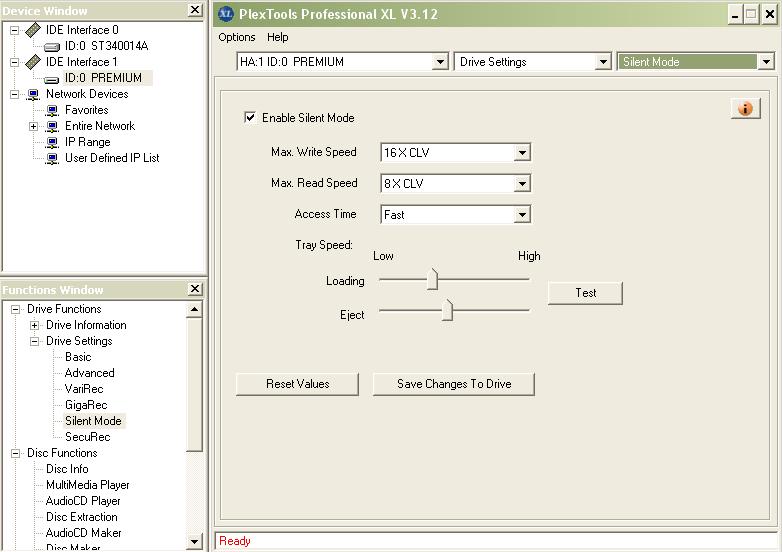Click the User Defined IP List icon
This screenshot has height=552, width=782.
[x=52, y=158]
